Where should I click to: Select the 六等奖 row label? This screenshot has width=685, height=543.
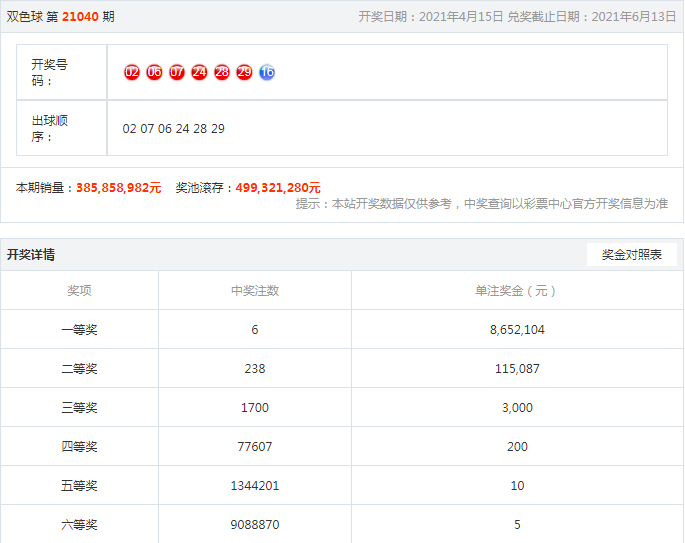click(79, 524)
